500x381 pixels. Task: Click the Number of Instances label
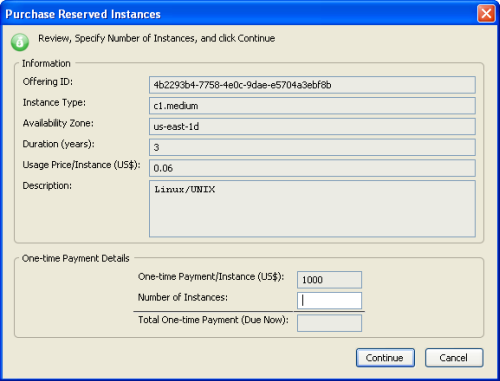[183, 297]
